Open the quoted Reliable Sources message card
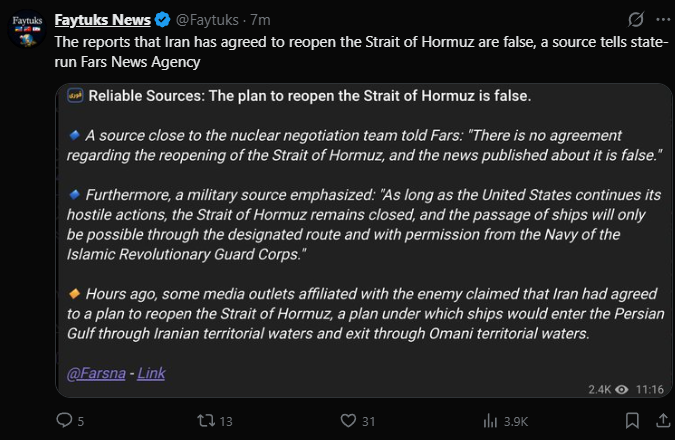This screenshot has height=440, width=675. (x=364, y=240)
